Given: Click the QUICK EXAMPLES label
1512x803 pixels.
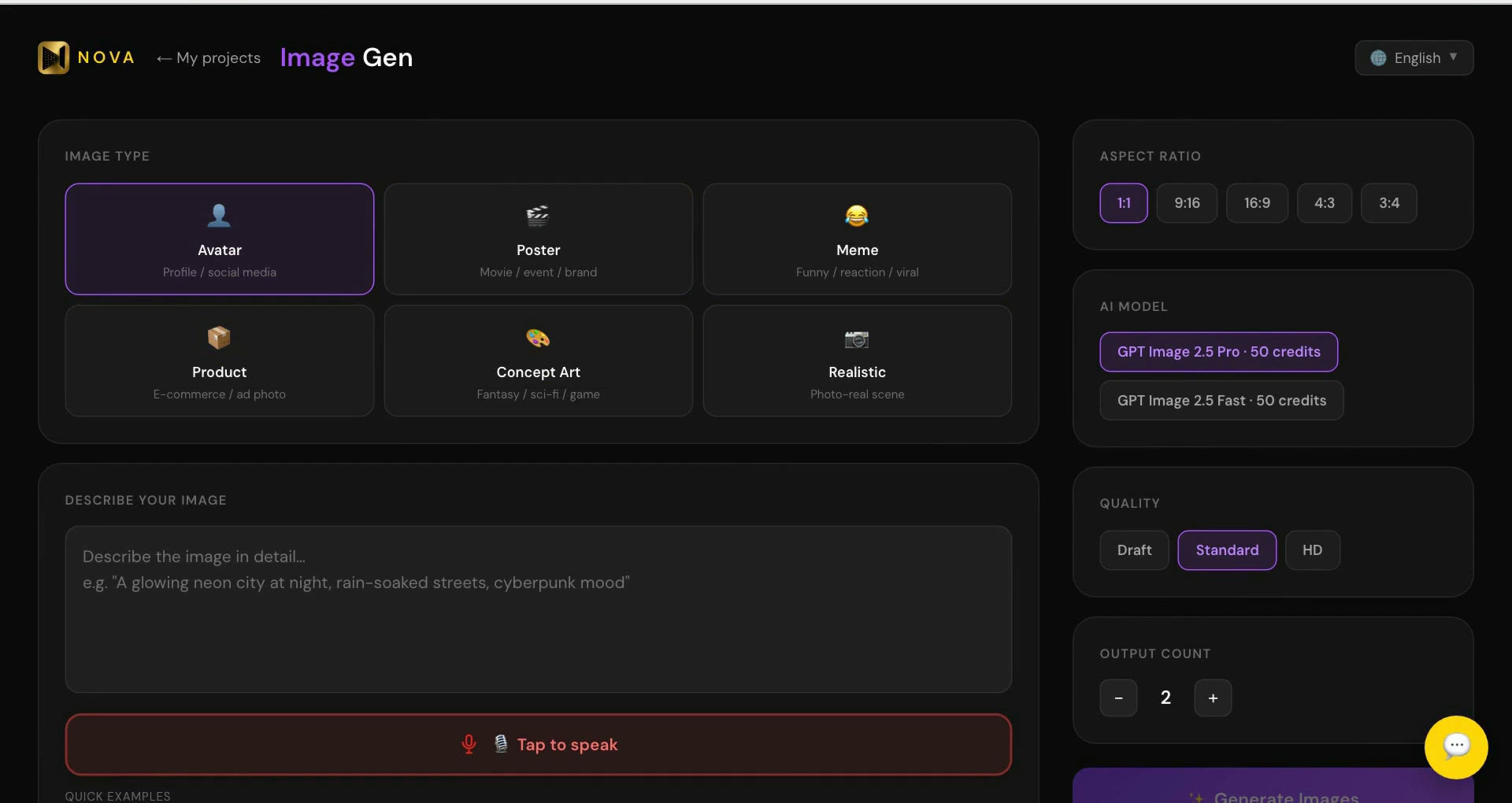Looking at the screenshot, I should [x=117, y=796].
